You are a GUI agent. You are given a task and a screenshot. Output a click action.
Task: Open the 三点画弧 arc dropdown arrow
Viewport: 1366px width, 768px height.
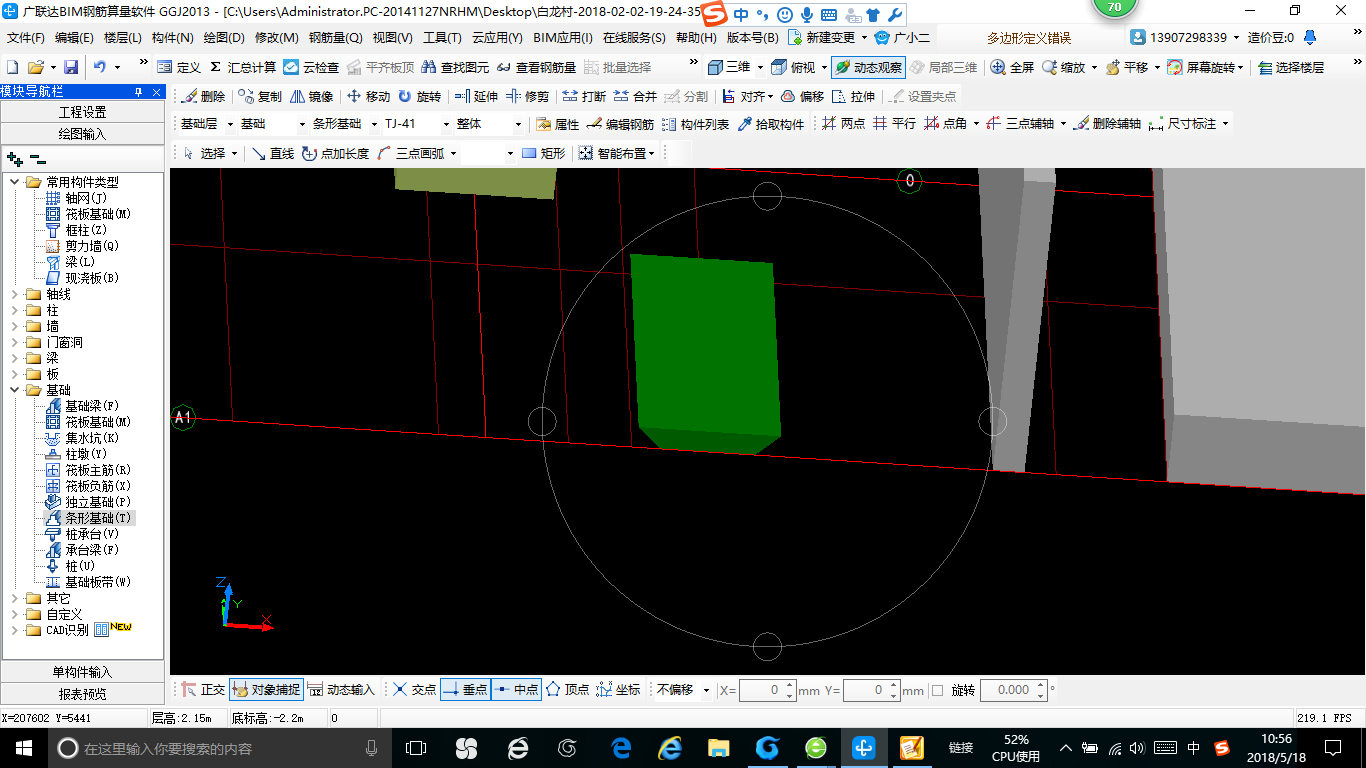point(453,153)
